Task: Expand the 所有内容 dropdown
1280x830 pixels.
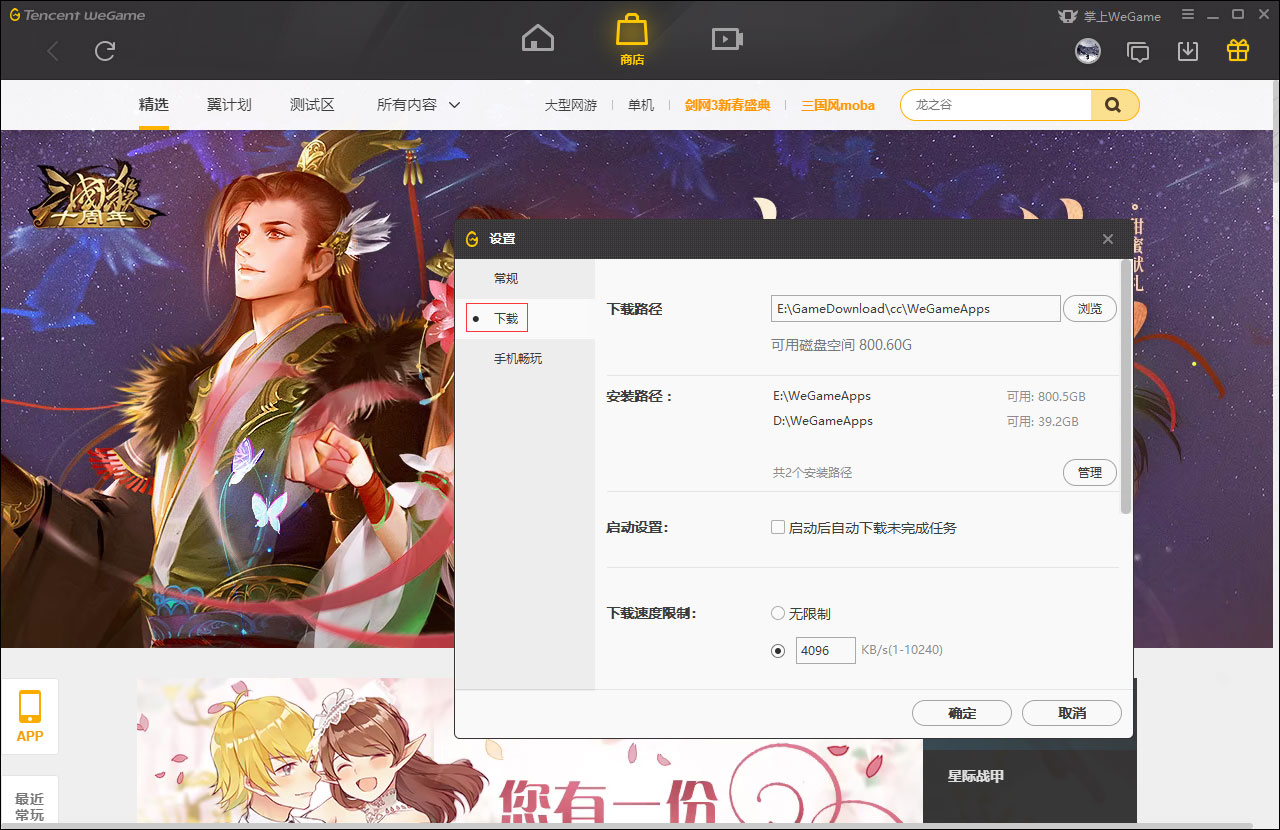Action: [x=417, y=104]
